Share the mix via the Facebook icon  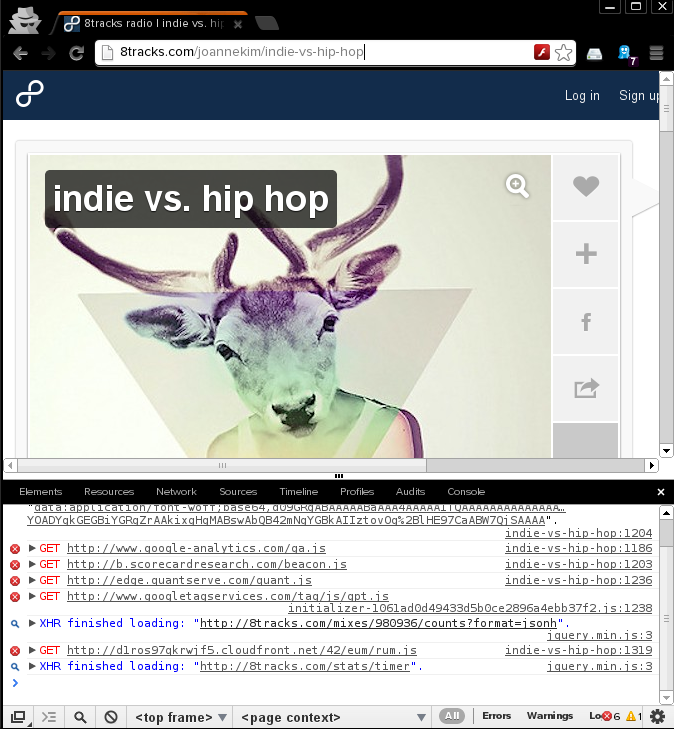click(x=586, y=321)
